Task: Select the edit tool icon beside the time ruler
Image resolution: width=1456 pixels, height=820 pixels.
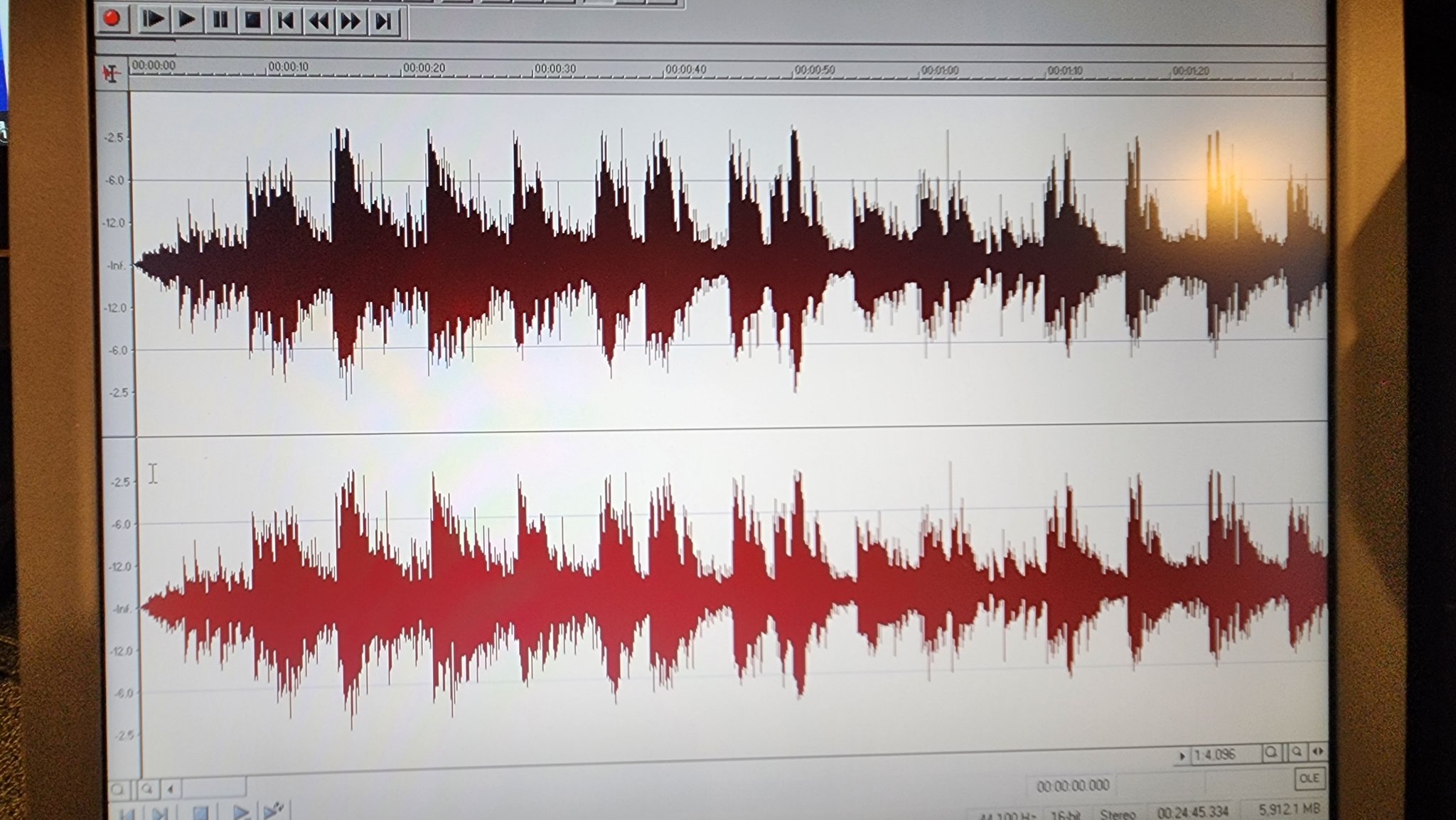Action: pos(111,72)
